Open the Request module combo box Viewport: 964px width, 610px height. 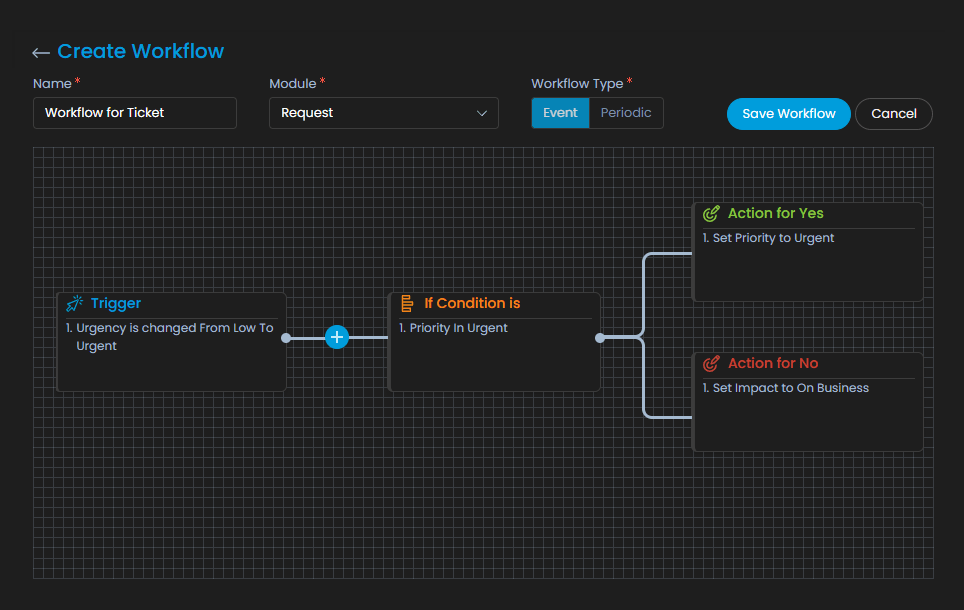(384, 113)
